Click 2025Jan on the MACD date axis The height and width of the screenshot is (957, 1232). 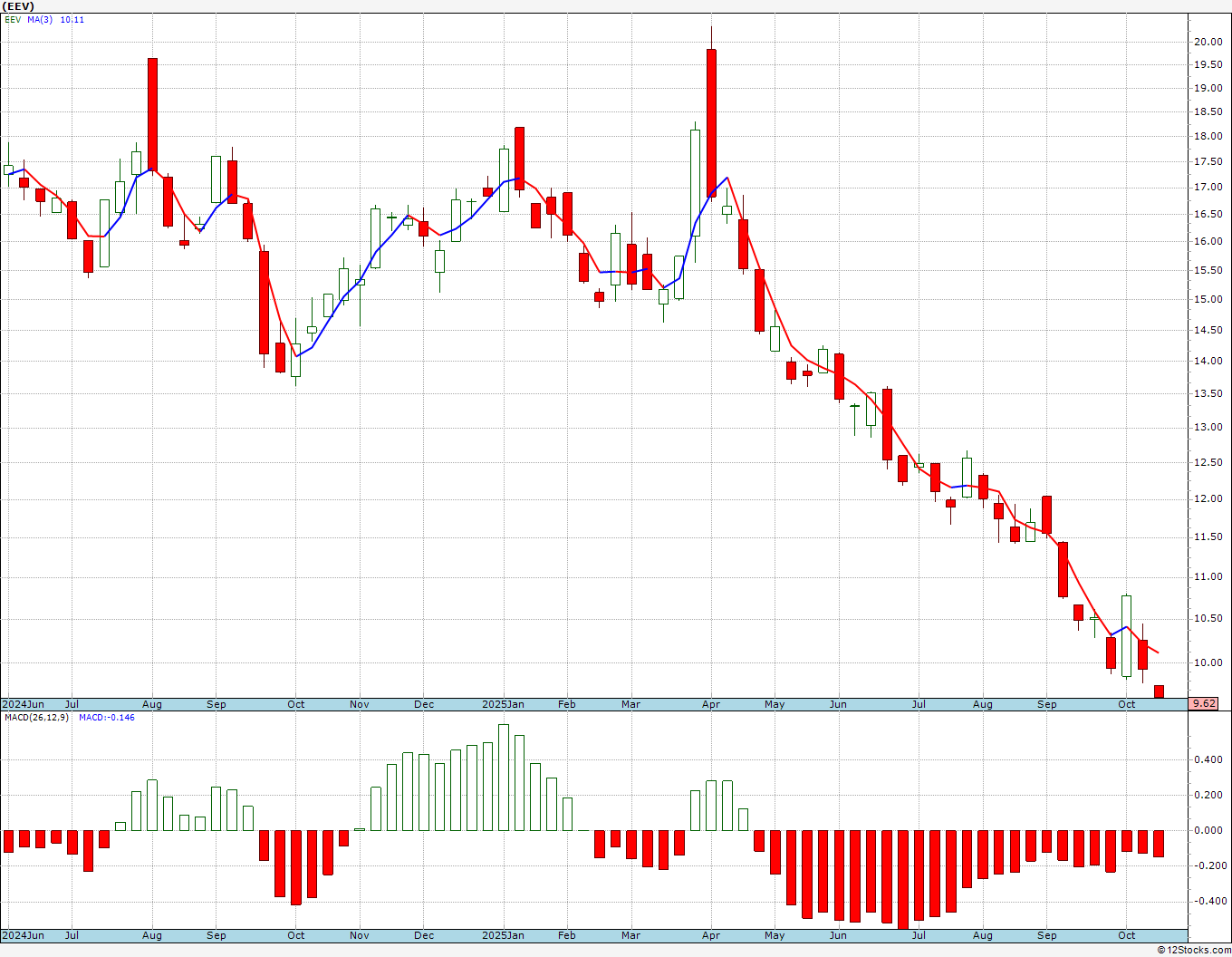pos(503,935)
